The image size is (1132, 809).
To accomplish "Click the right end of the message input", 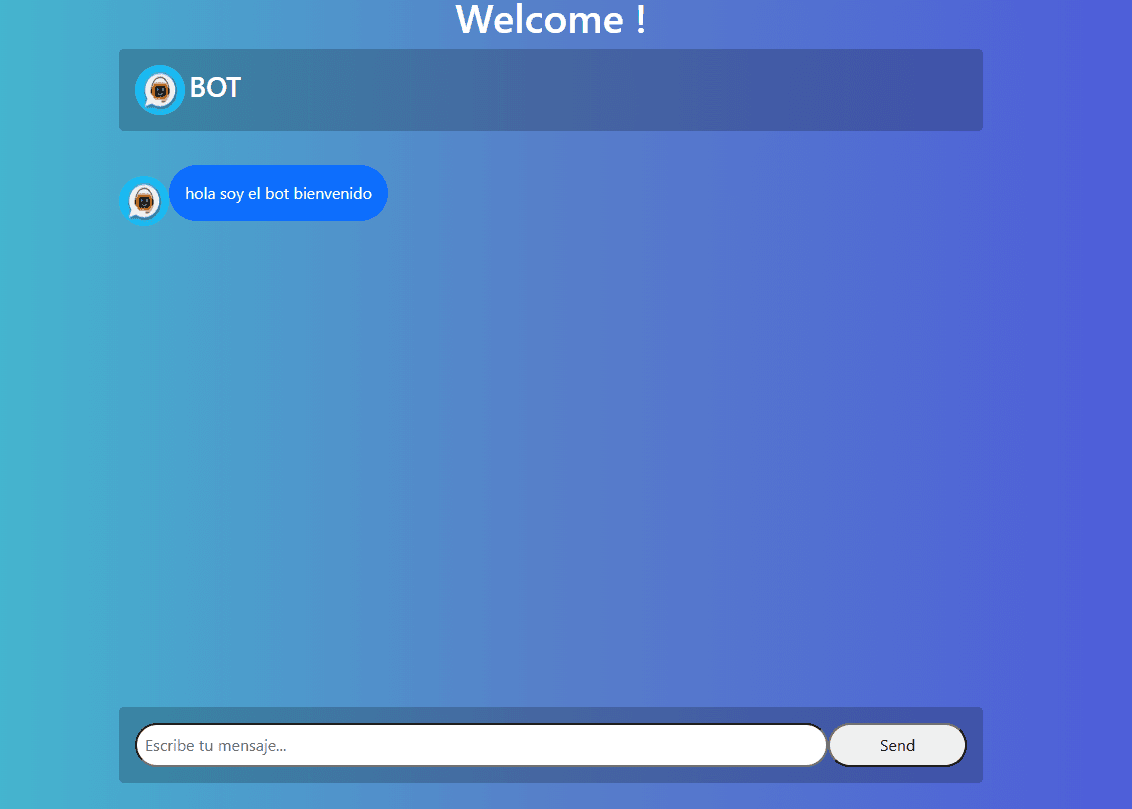I will coord(800,745).
